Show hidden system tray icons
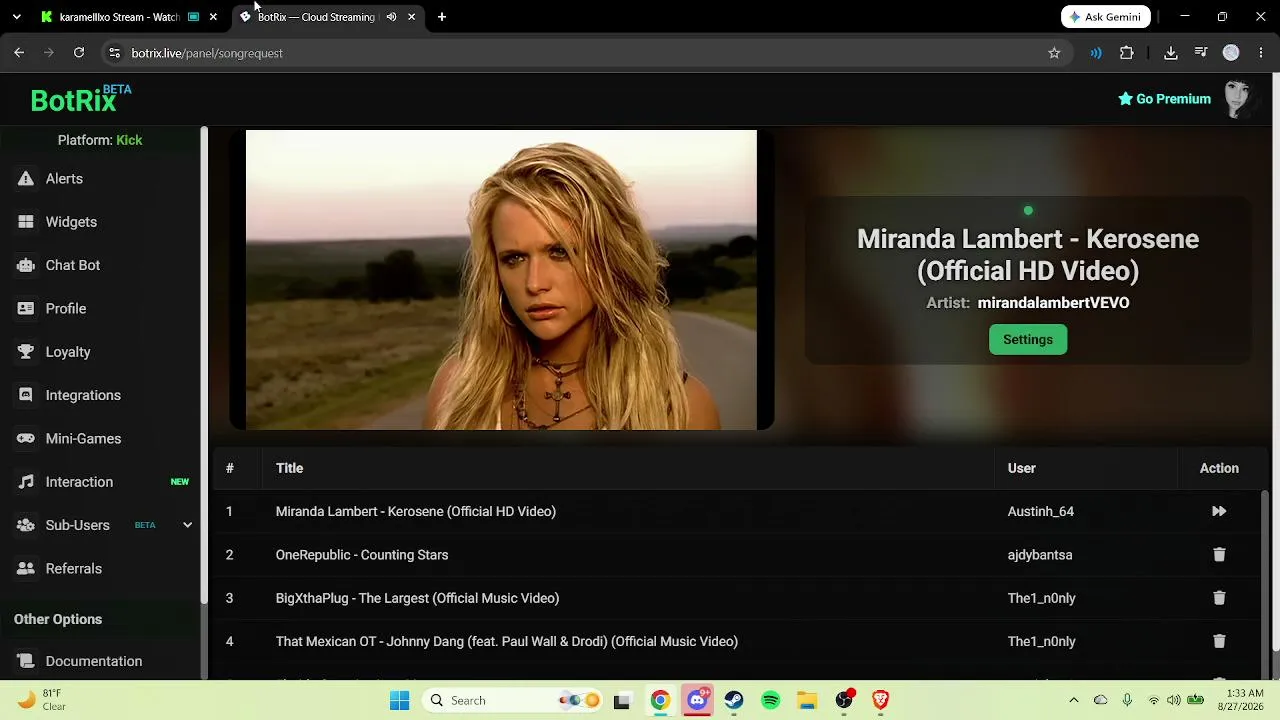Screen dimensions: 1280x720 pyautogui.click(x=1074, y=700)
